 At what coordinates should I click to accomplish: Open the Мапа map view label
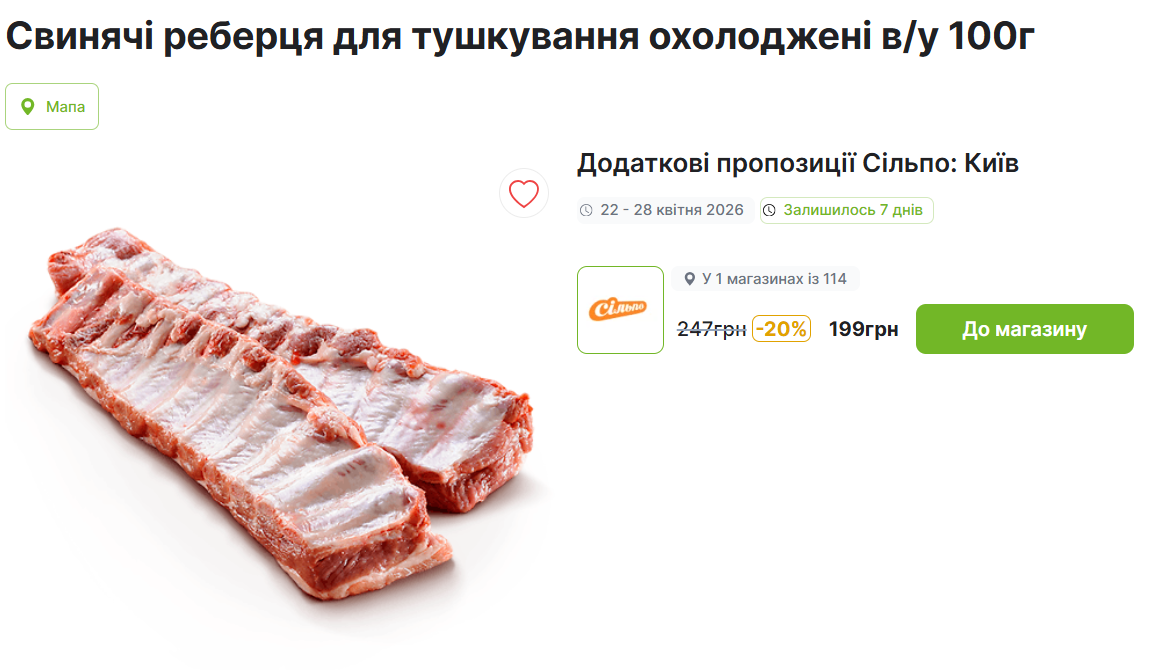pyautogui.click(x=65, y=107)
